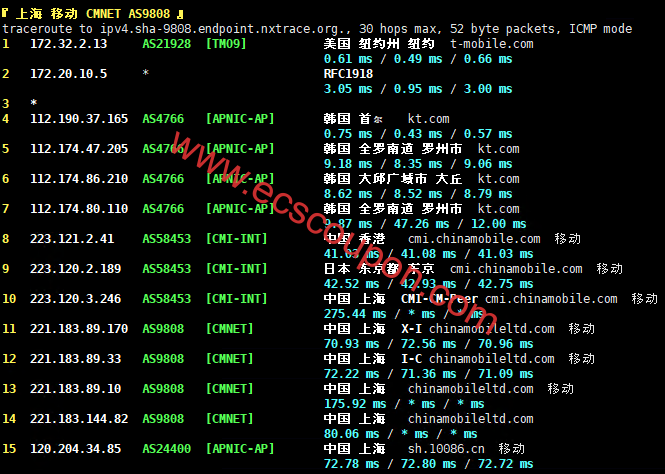The width and height of the screenshot is (665, 474).
Task: Click the IP address 223.120.2.189
Action: pyautogui.click(x=75, y=269)
